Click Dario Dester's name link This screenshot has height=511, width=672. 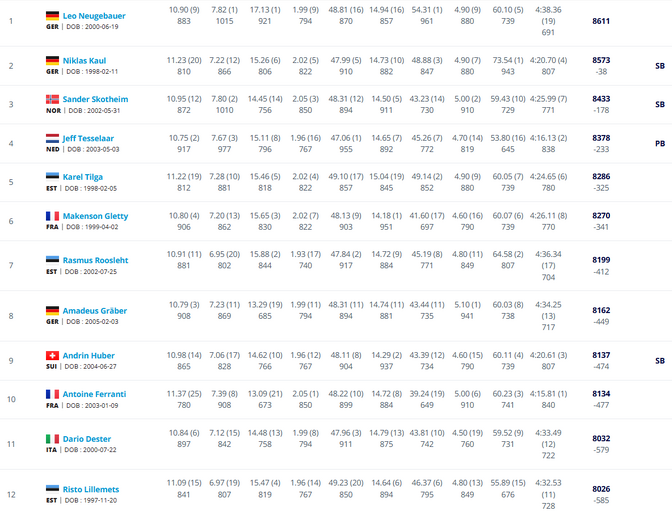pos(87,439)
